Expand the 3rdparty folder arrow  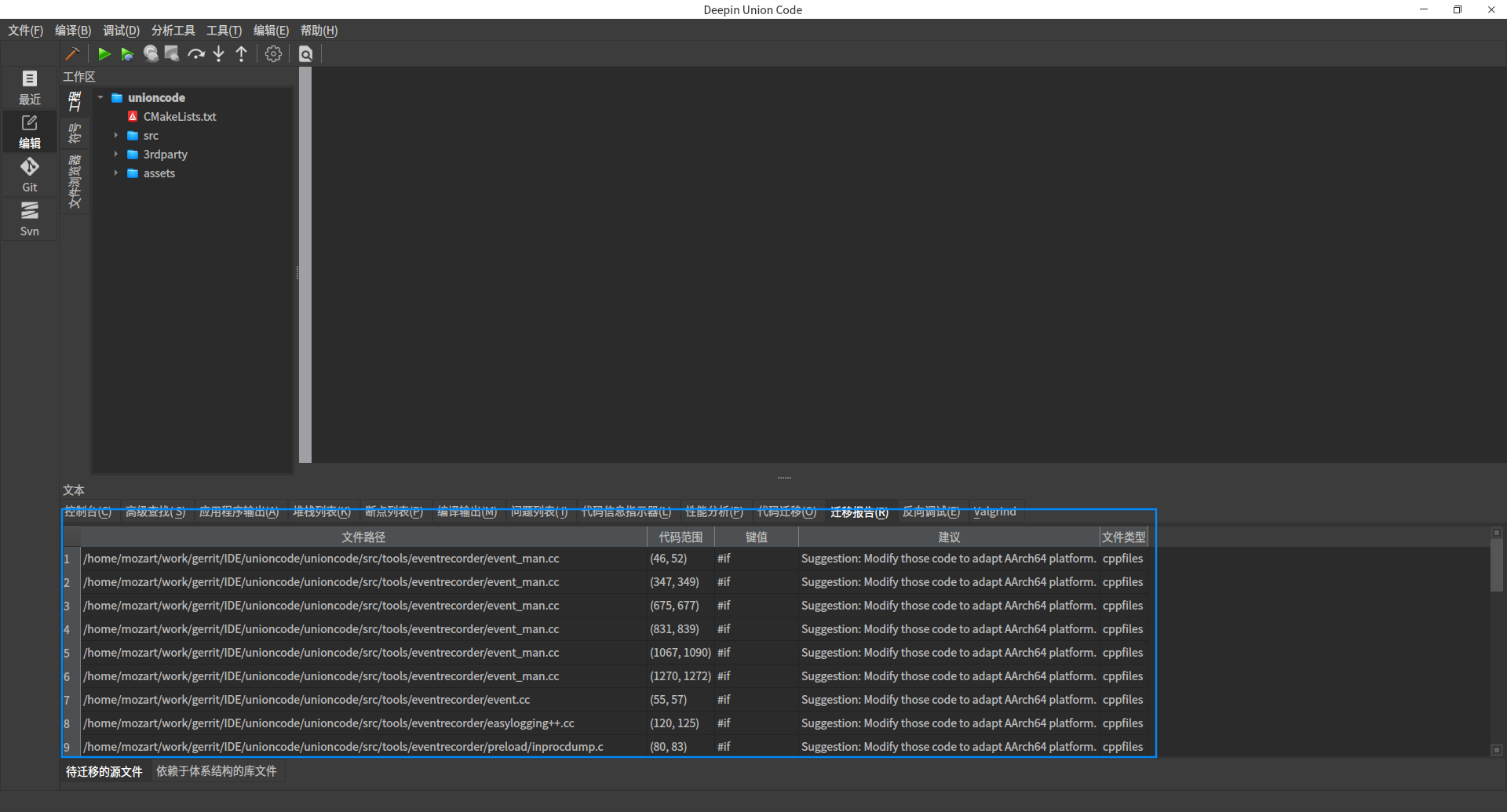click(x=116, y=154)
